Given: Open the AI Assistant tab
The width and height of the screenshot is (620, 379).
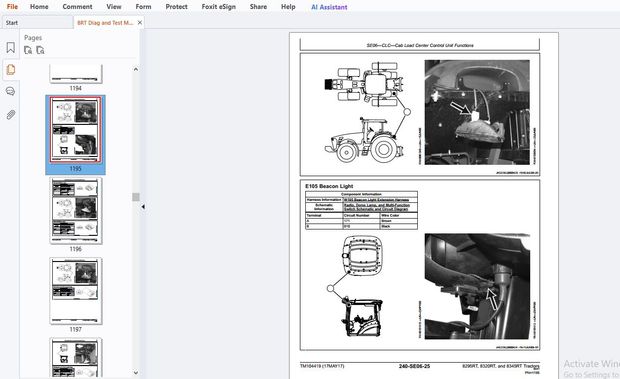Looking at the screenshot, I should click(x=329, y=7).
